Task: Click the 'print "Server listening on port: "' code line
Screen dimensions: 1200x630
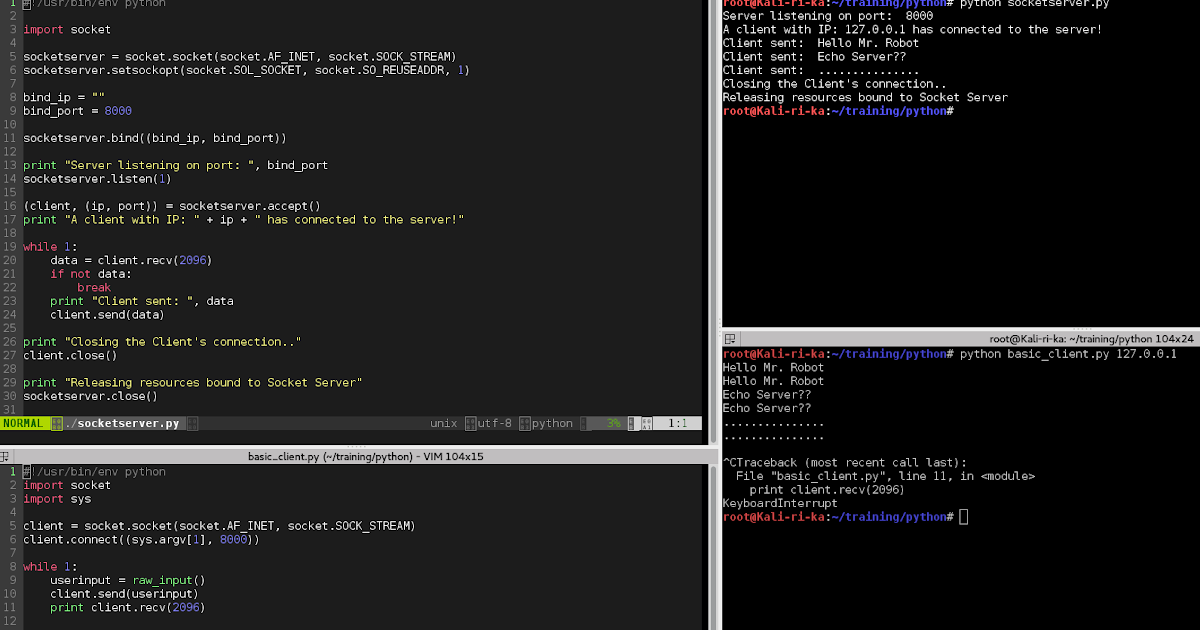Action: [x=175, y=165]
